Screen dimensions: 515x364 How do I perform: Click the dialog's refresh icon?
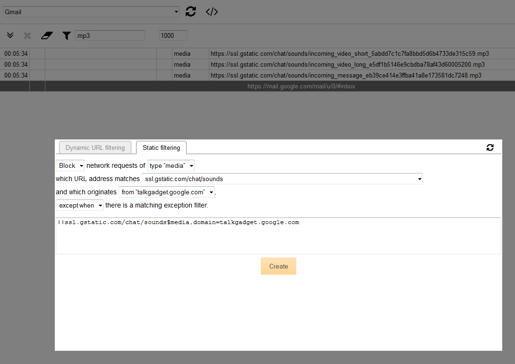pos(490,147)
